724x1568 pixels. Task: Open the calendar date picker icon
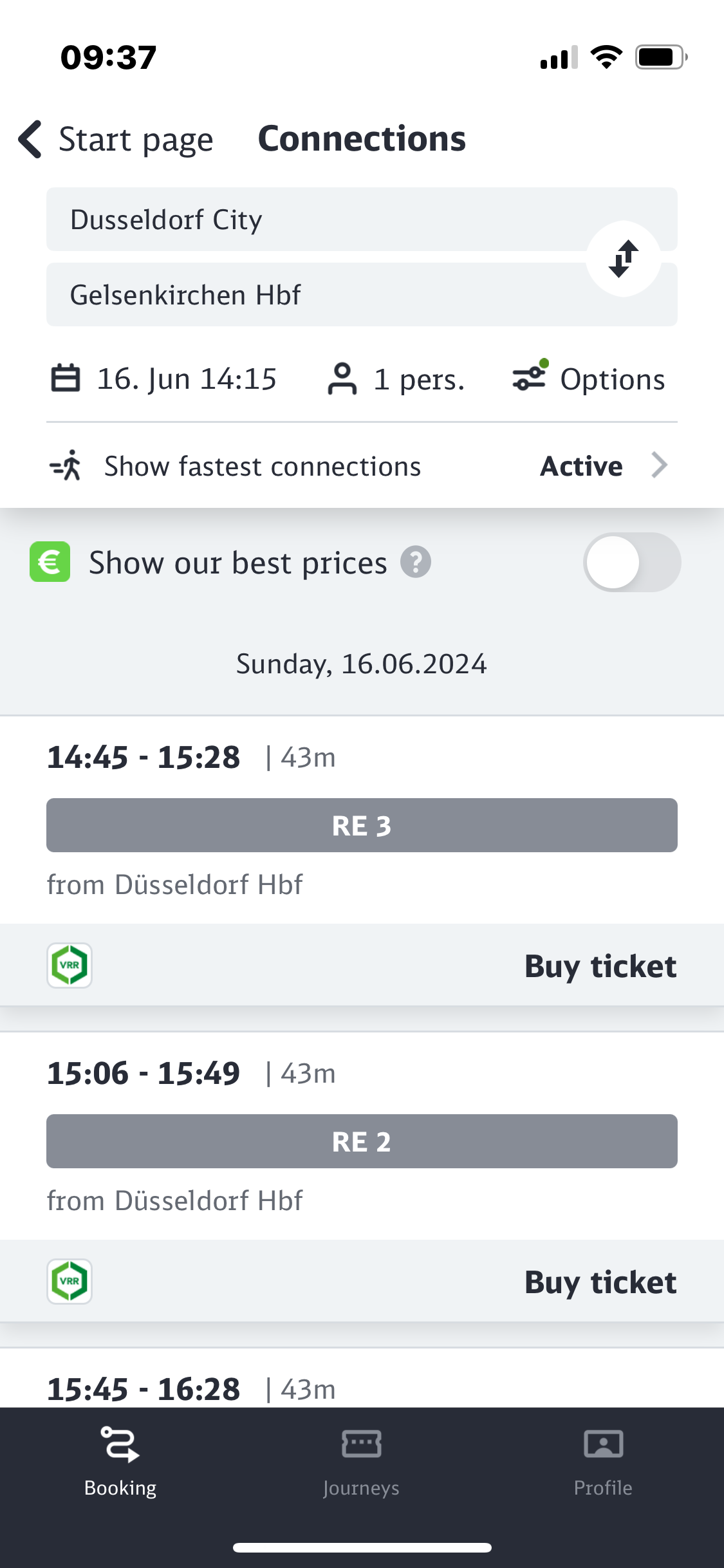(66, 378)
